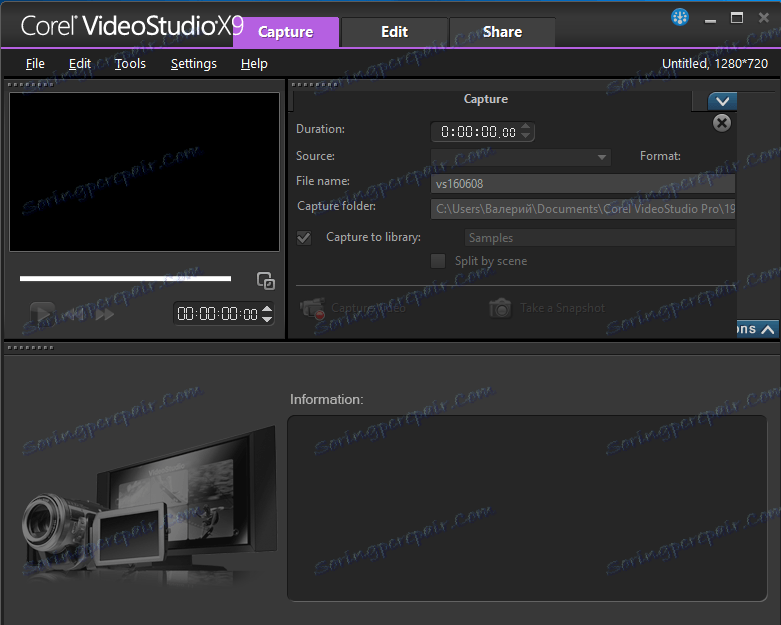Image resolution: width=781 pixels, height=625 pixels.
Task: Open the Tools menu
Action: 130,64
